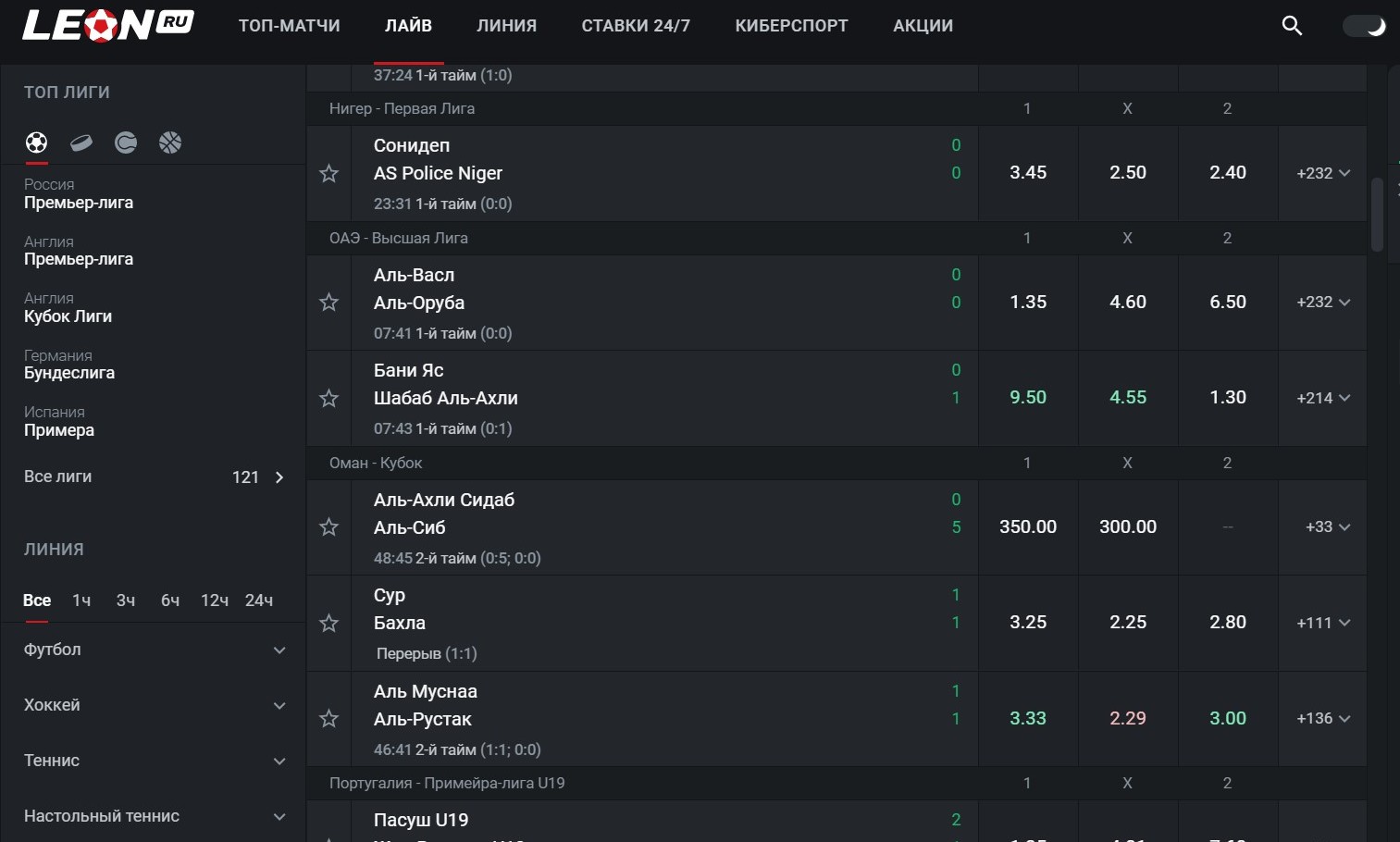
Task: Expand the Хоккей category in sidebar
Action: (x=155, y=705)
